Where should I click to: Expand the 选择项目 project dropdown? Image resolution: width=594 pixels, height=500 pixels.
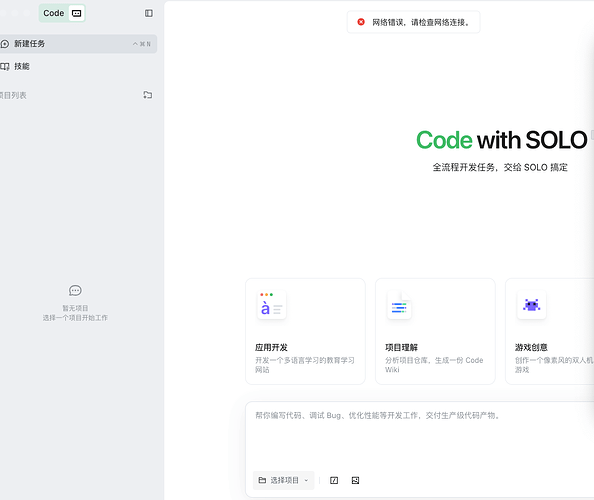283,480
